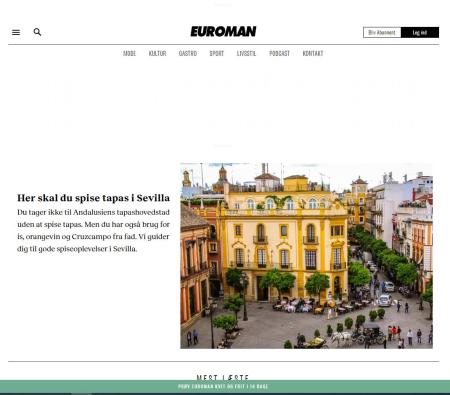Screen dimensions: 450x395
Task: Open the Kultur menu item
Action: (157, 53)
